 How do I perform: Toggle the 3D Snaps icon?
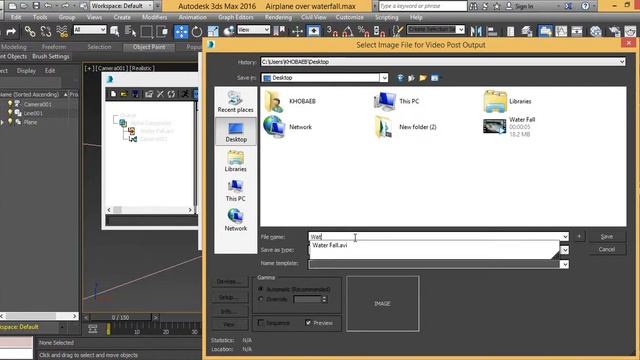coord(331,31)
